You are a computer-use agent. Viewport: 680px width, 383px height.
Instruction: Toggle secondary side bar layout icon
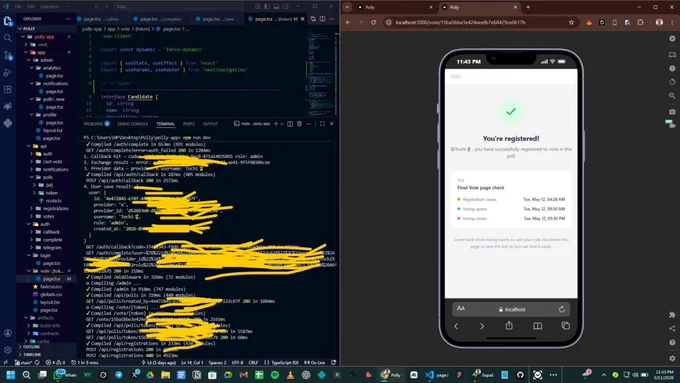285,7
